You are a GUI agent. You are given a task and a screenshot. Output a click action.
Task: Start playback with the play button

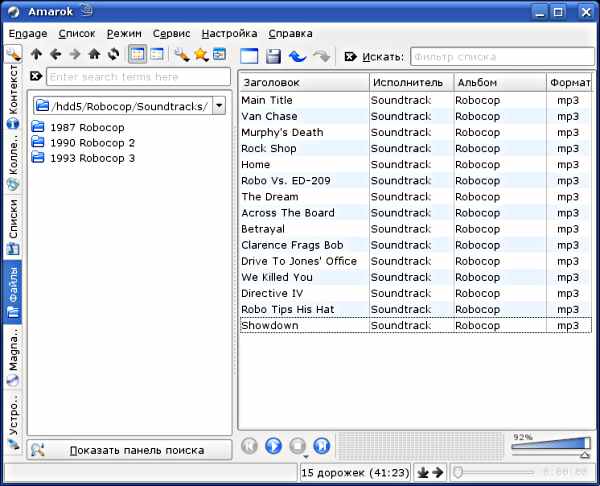click(274, 446)
